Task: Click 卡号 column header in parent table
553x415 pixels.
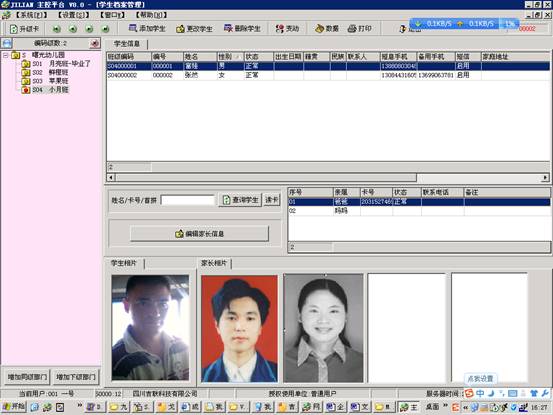Action: [376, 193]
